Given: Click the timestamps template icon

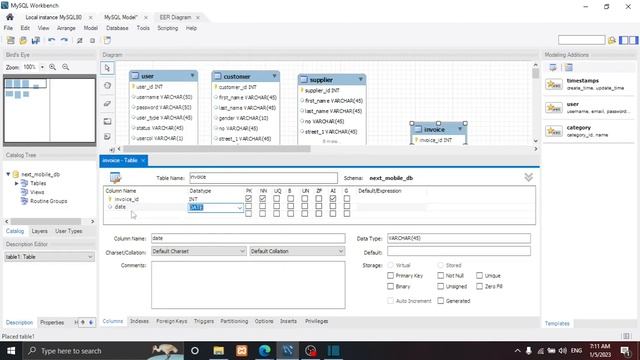Looking at the screenshot, I should coord(554,84).
